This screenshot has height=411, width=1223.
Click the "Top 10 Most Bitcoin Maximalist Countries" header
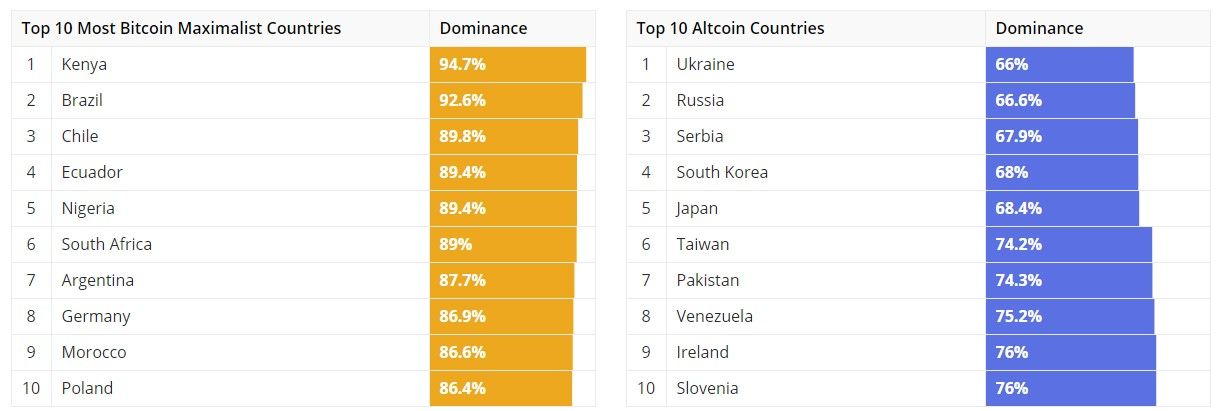tap(181, 28)
